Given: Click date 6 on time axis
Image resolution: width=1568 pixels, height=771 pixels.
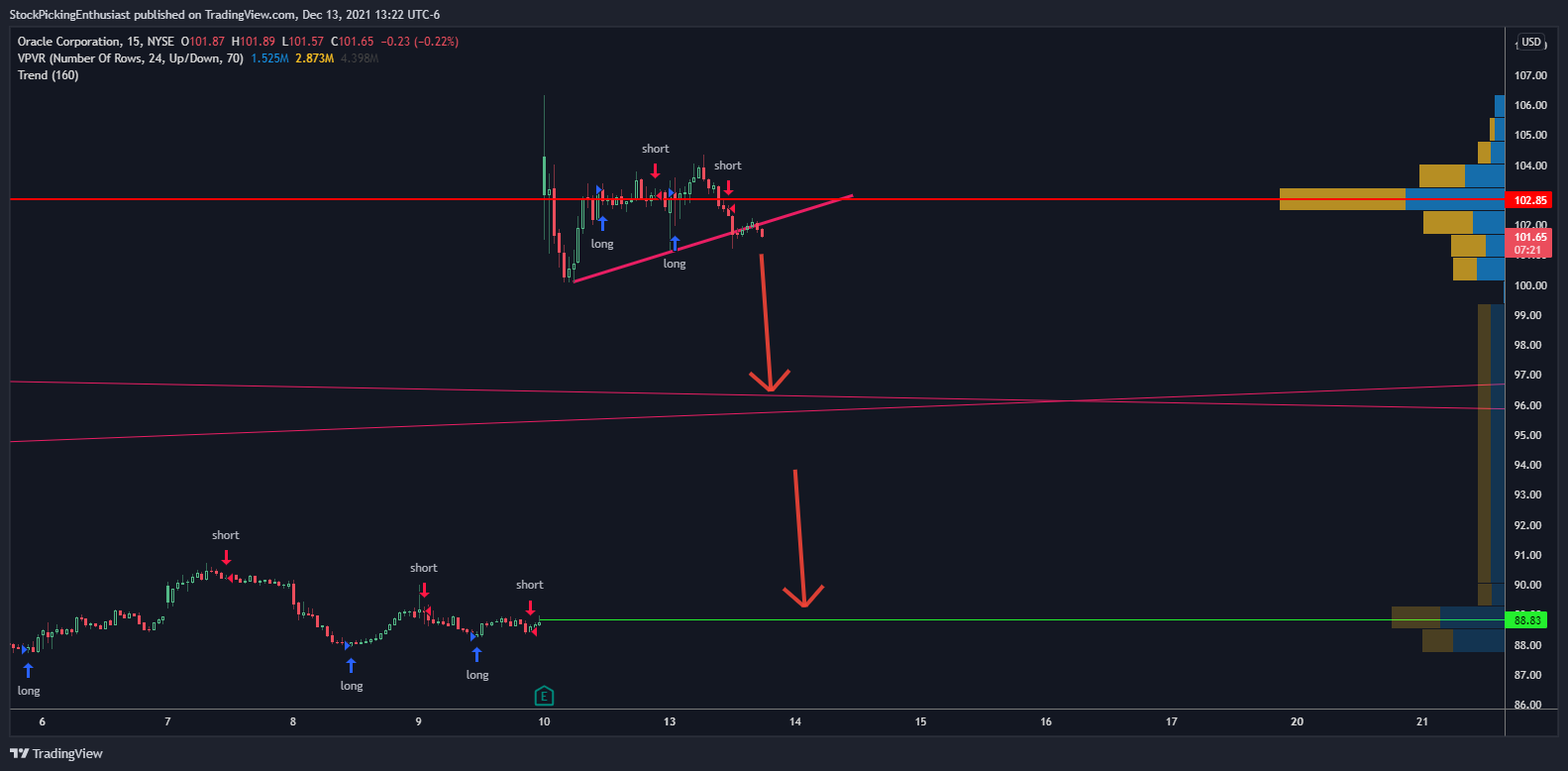Looking at the screenshot, I should click(42, 721).
